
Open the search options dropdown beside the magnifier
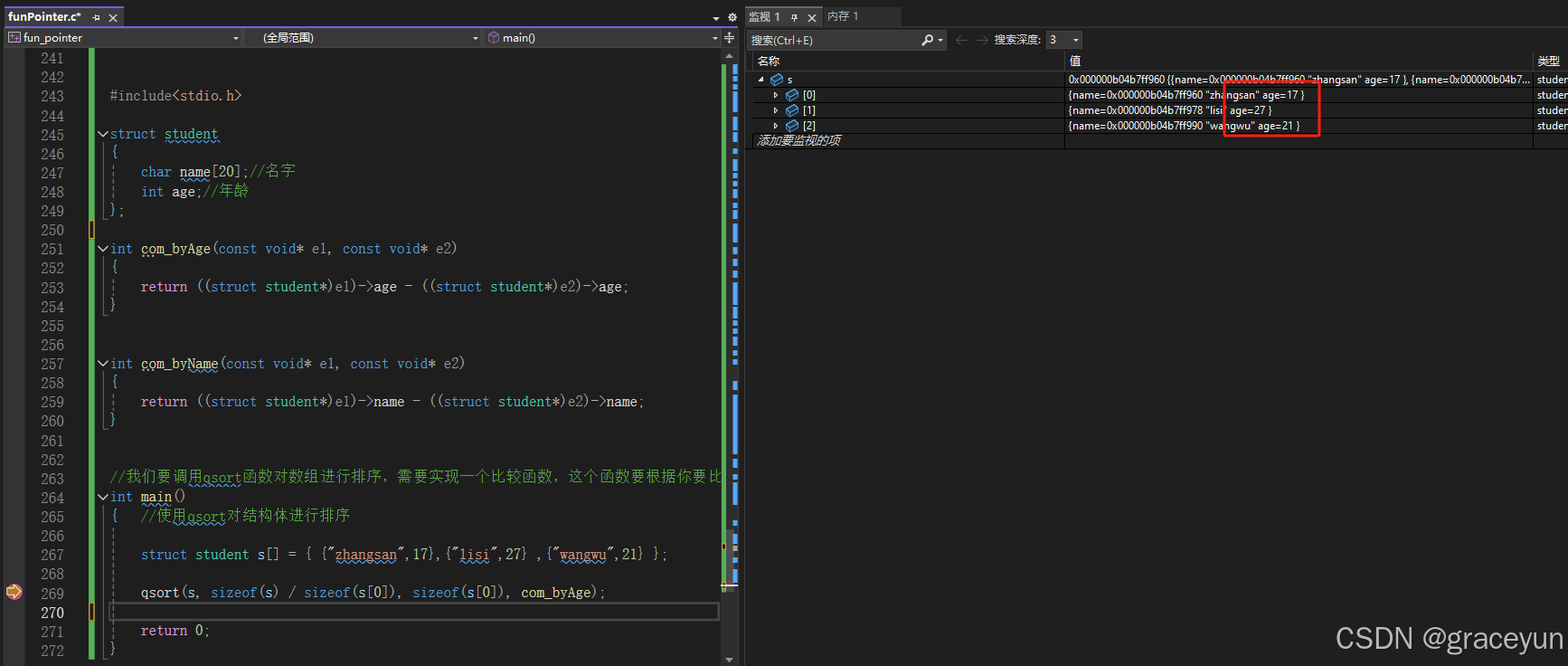point(940,40)
